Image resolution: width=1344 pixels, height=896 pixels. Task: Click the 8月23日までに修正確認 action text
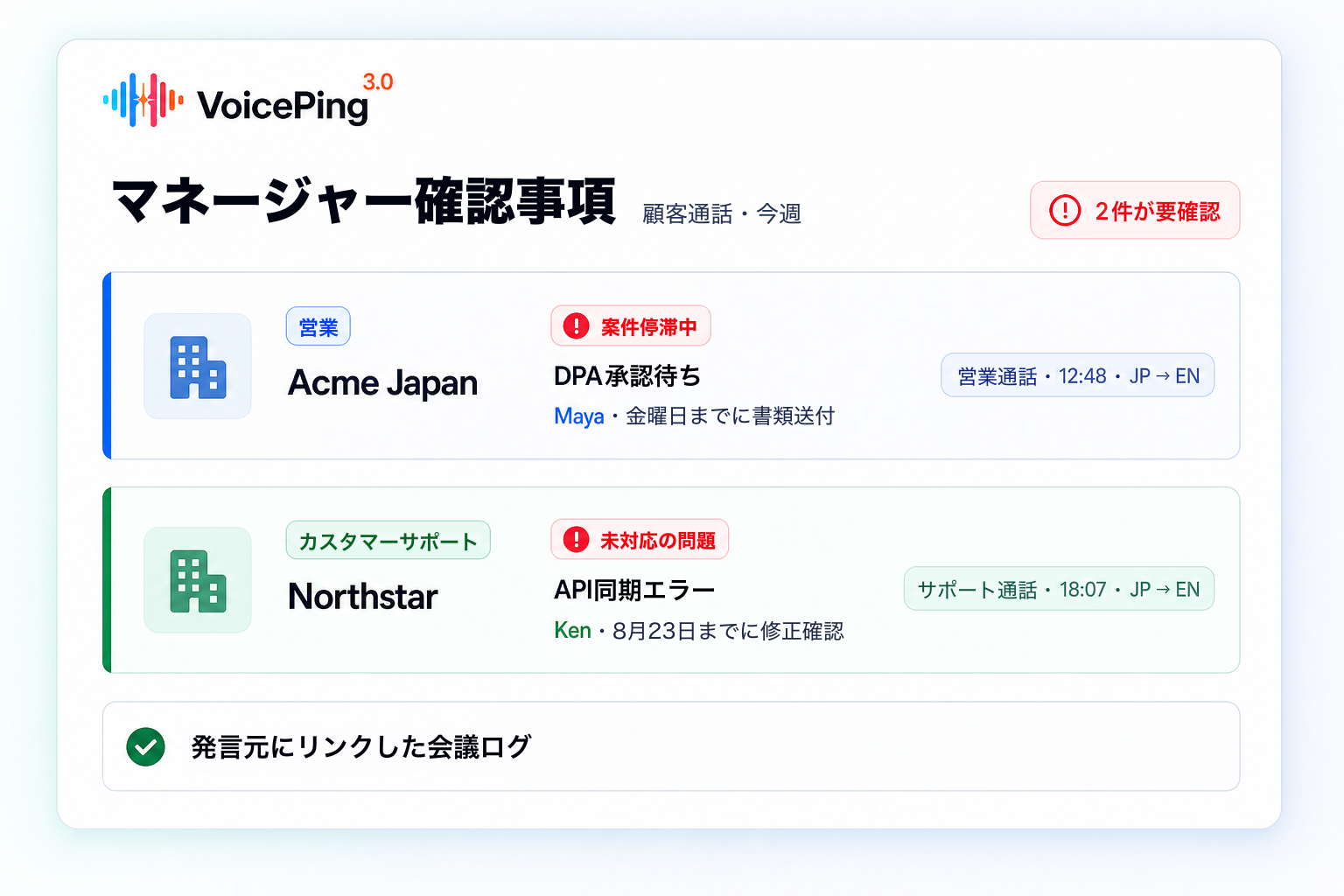[728, 631]
